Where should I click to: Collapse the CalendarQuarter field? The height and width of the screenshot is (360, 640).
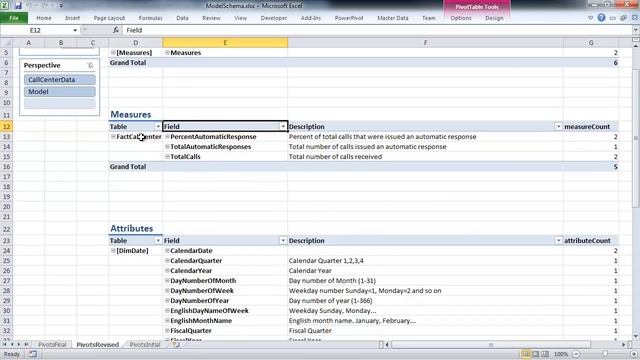click(x=167, y=260)
